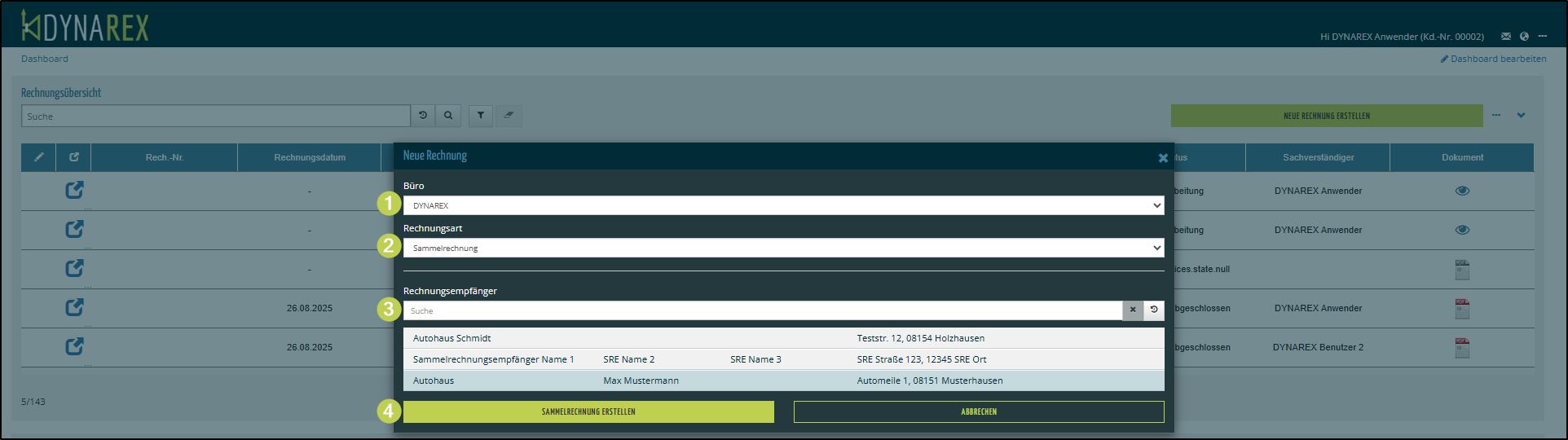
Task: Expand the chevron next to Neue Rechnung Erstellen
Action: [x=1521, y=116]
